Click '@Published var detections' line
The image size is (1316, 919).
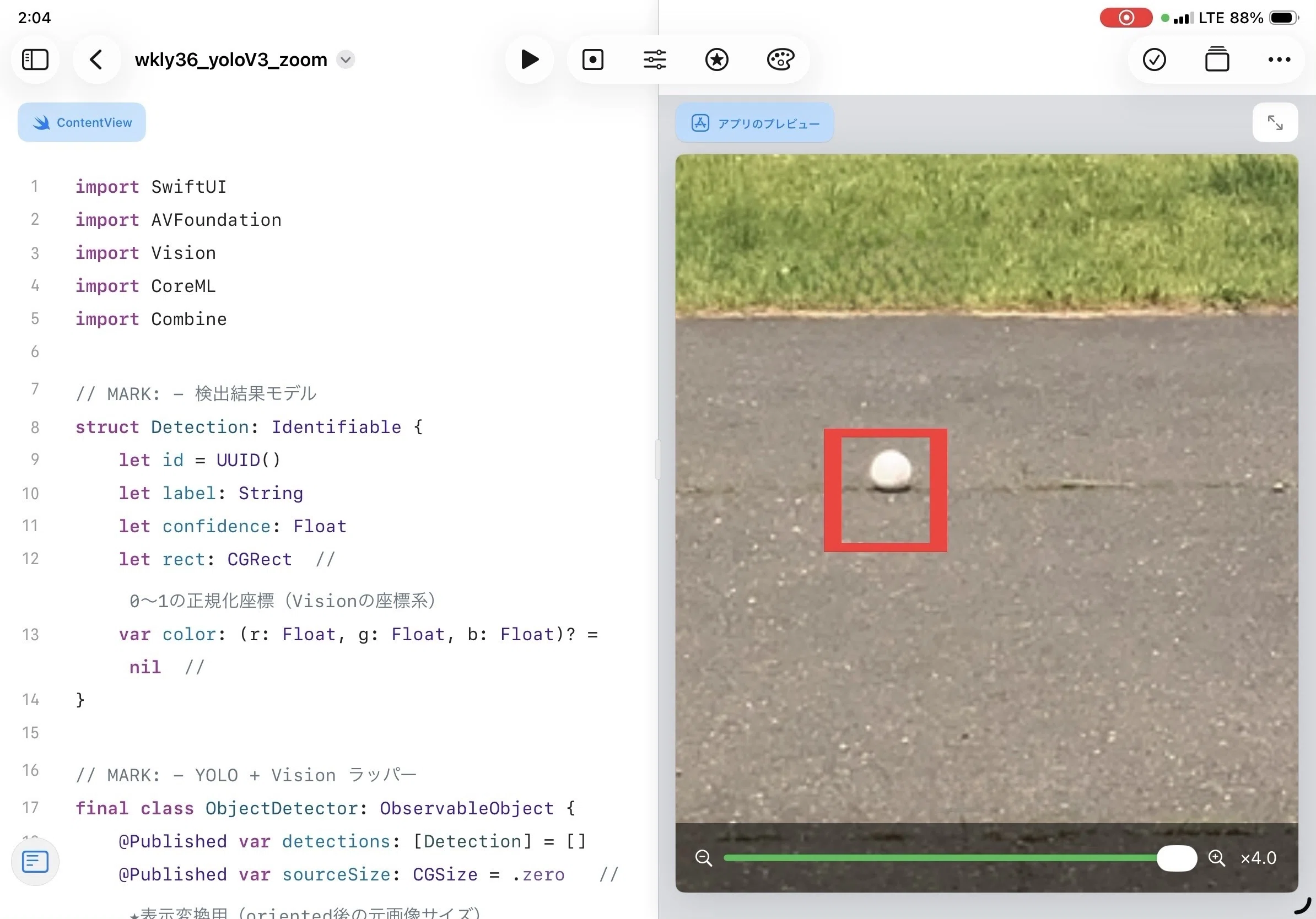click(353, 842)
